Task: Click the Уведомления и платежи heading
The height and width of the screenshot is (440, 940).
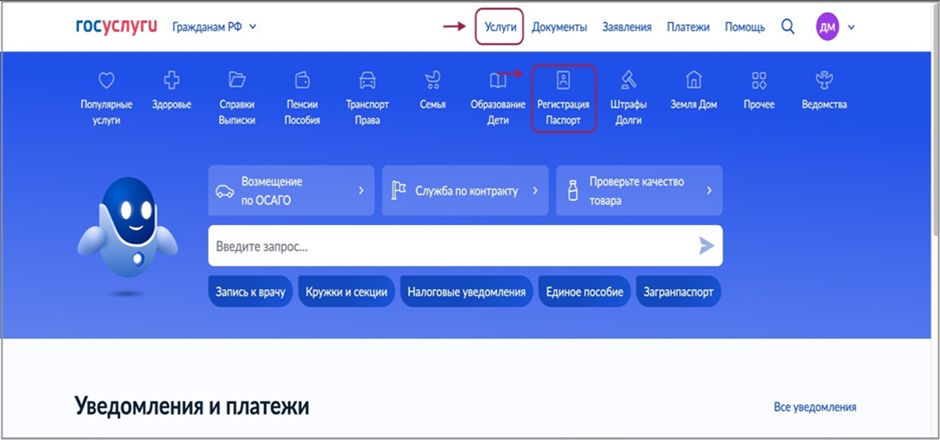Action: pyautogui.click(x=192, y=406)
